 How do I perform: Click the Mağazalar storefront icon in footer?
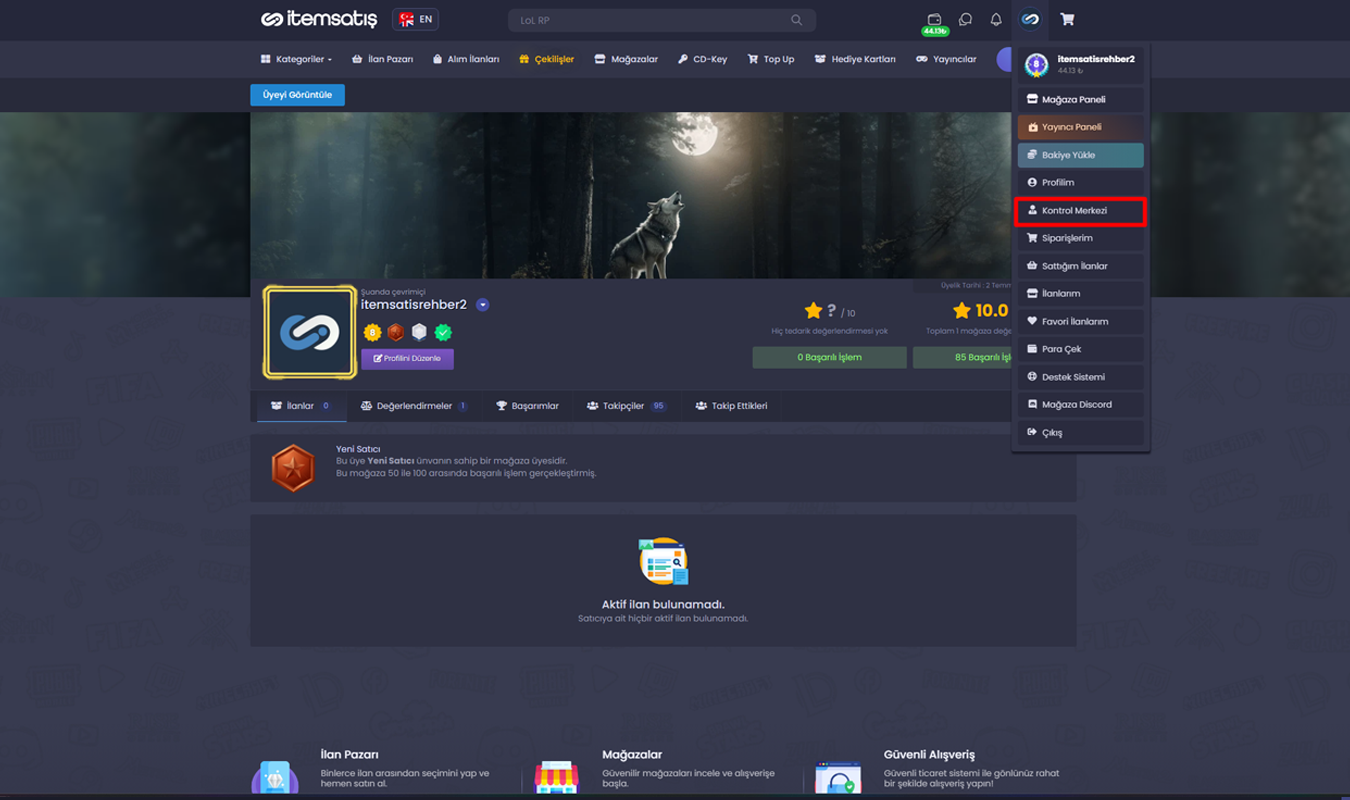[556, 777]
